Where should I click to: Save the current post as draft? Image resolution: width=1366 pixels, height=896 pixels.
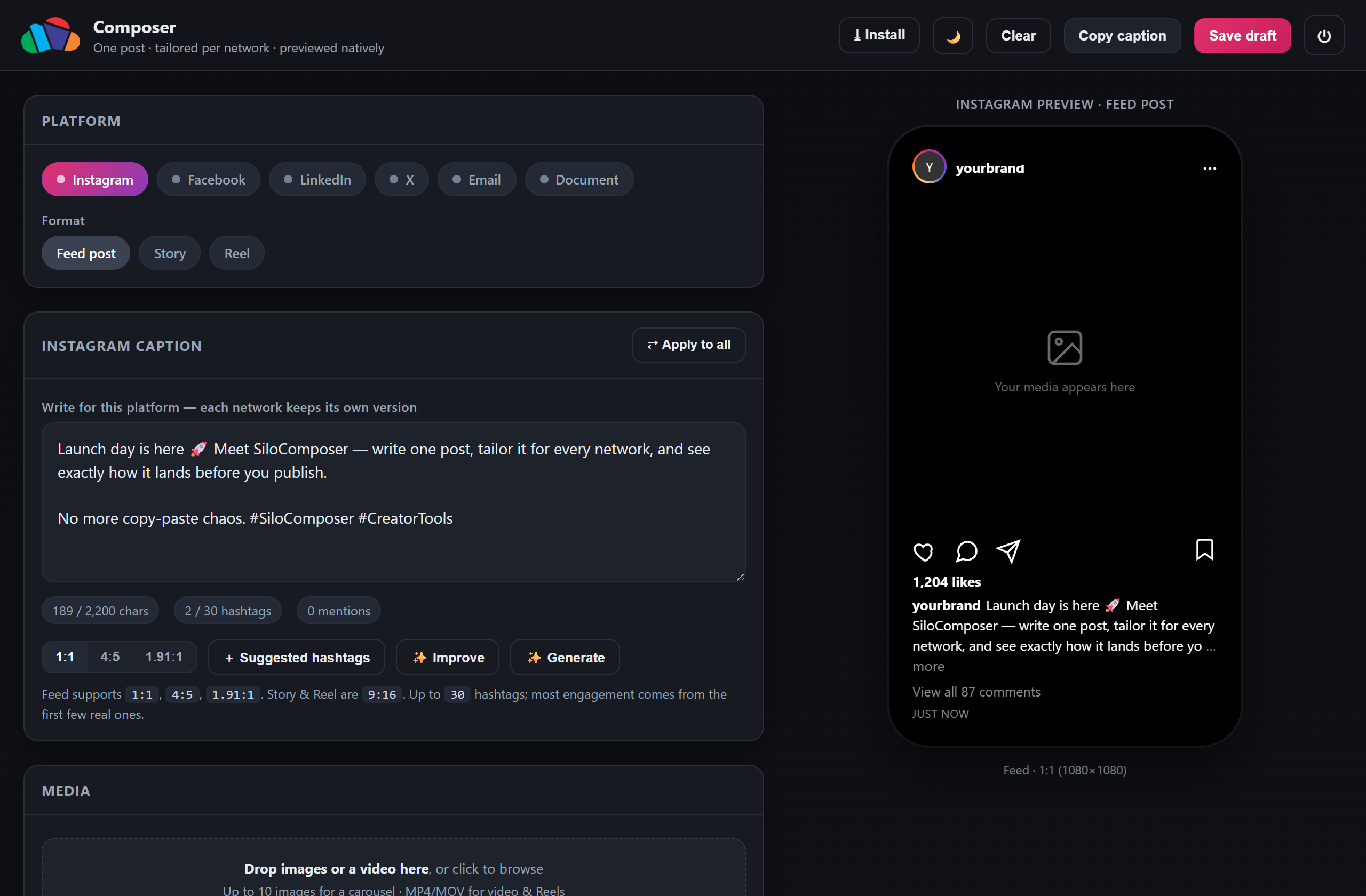click(1242, 36)
